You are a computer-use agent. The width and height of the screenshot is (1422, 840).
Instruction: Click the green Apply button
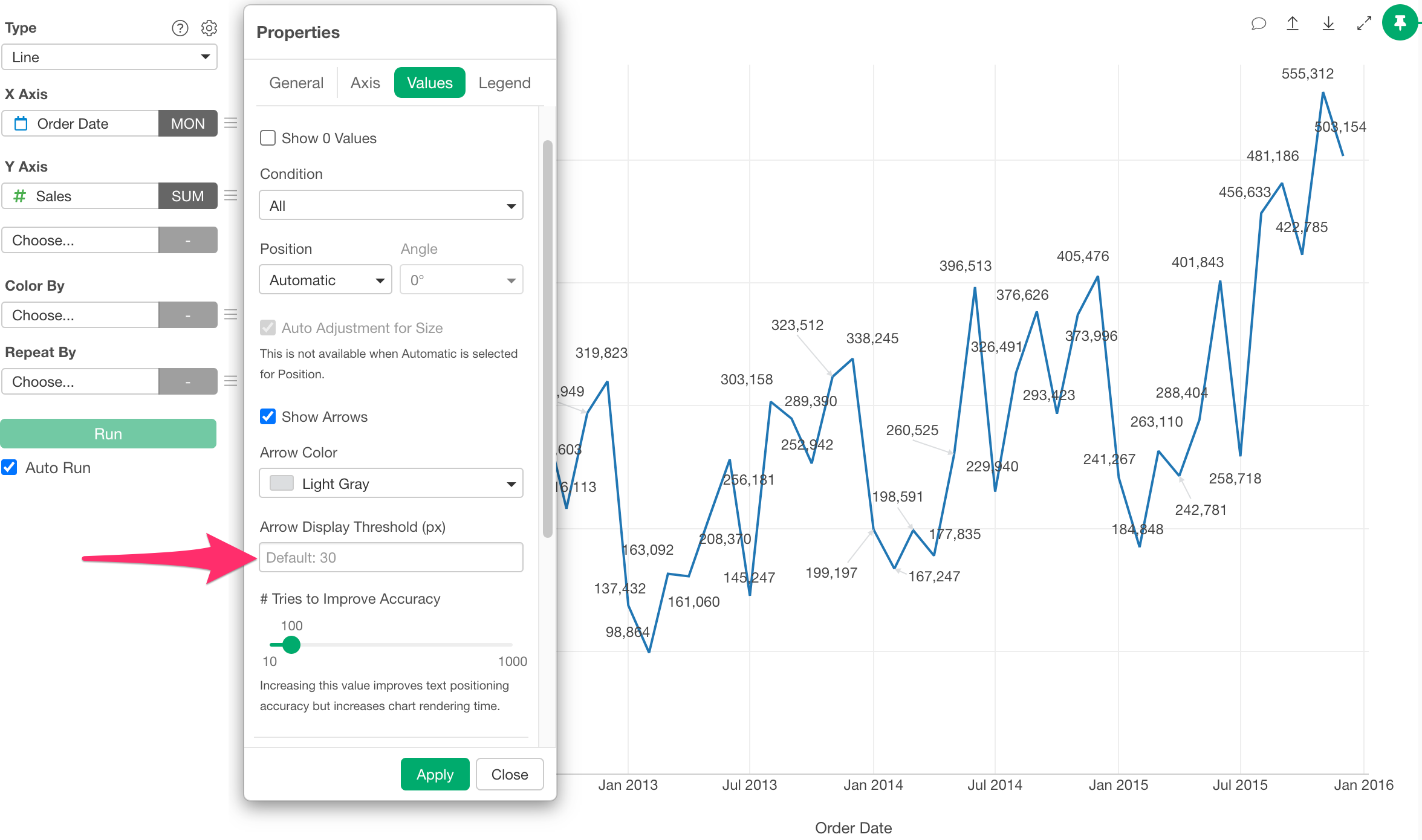[435, 774]
